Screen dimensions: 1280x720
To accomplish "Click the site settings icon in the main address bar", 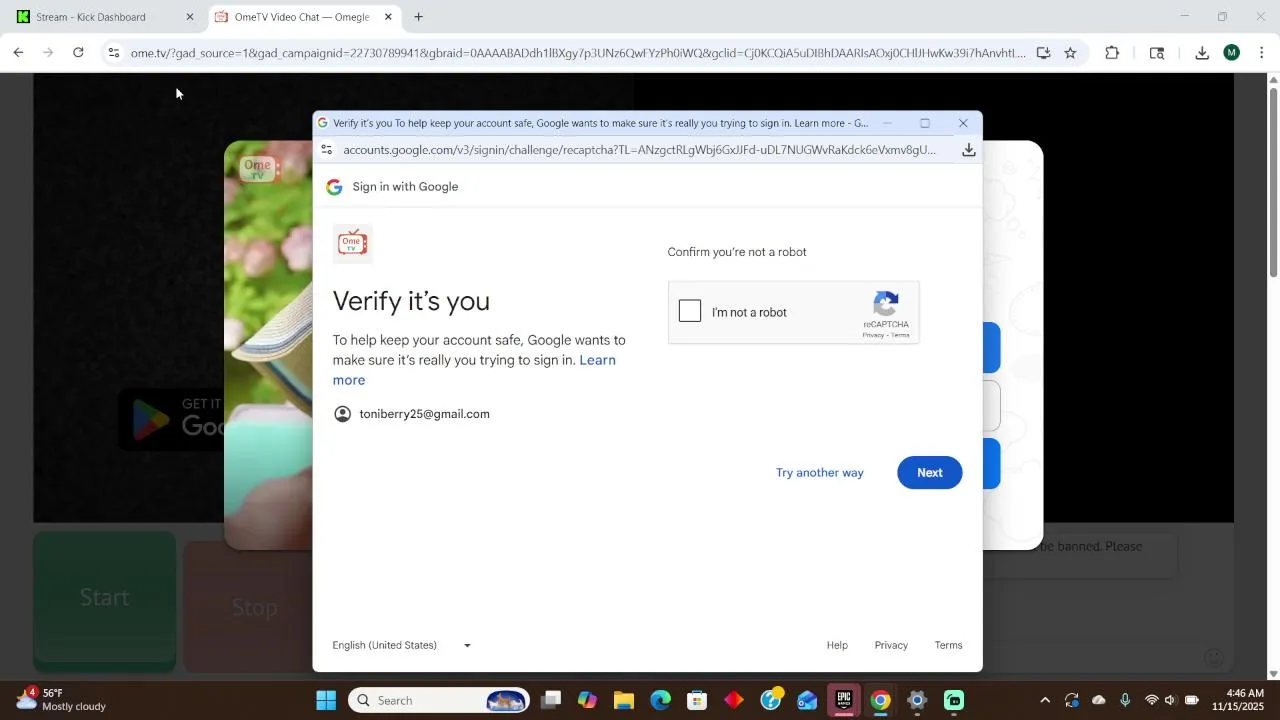I will pos(114,53).
